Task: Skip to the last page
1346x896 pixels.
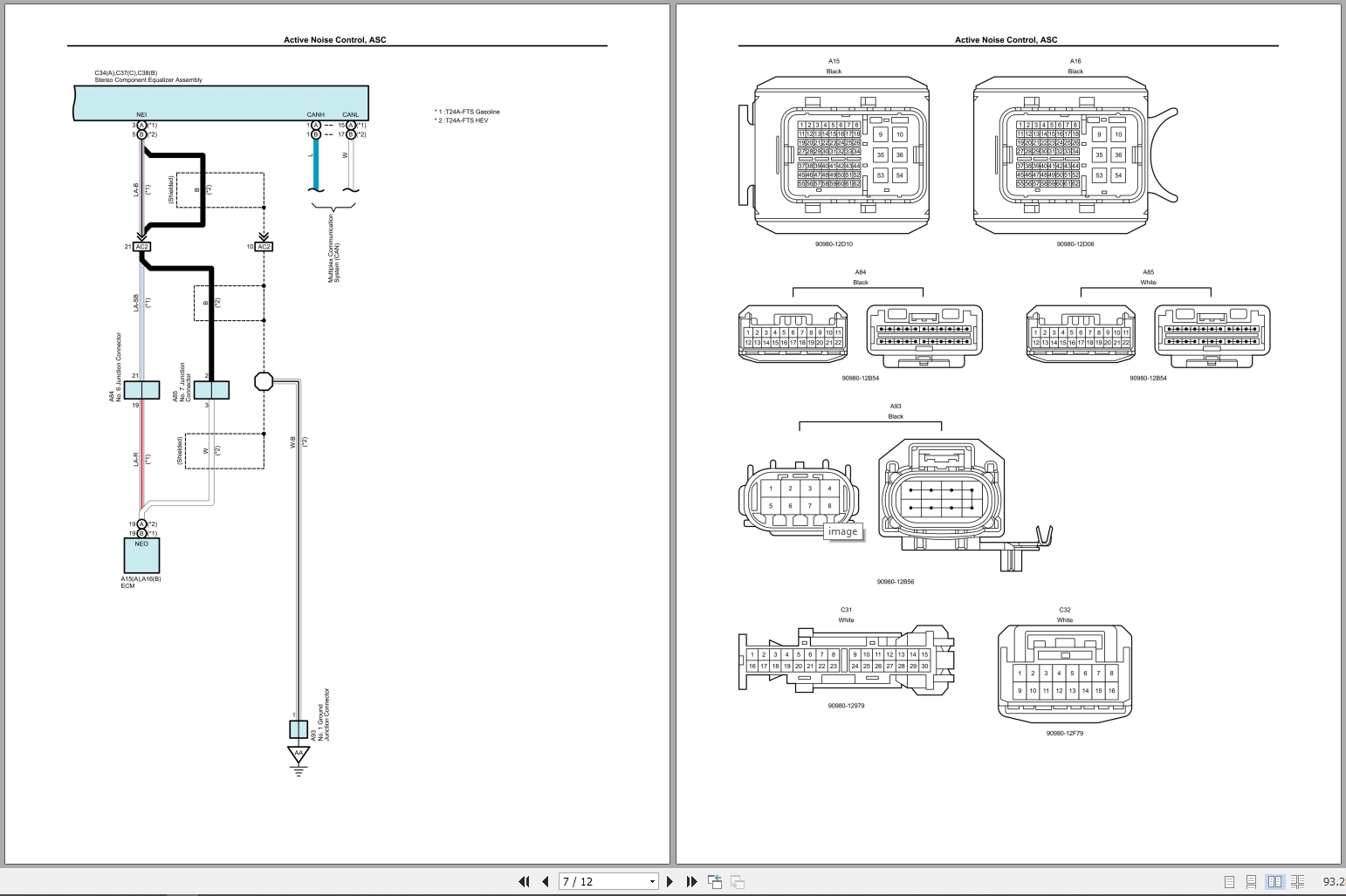Action: pos(690,881)
